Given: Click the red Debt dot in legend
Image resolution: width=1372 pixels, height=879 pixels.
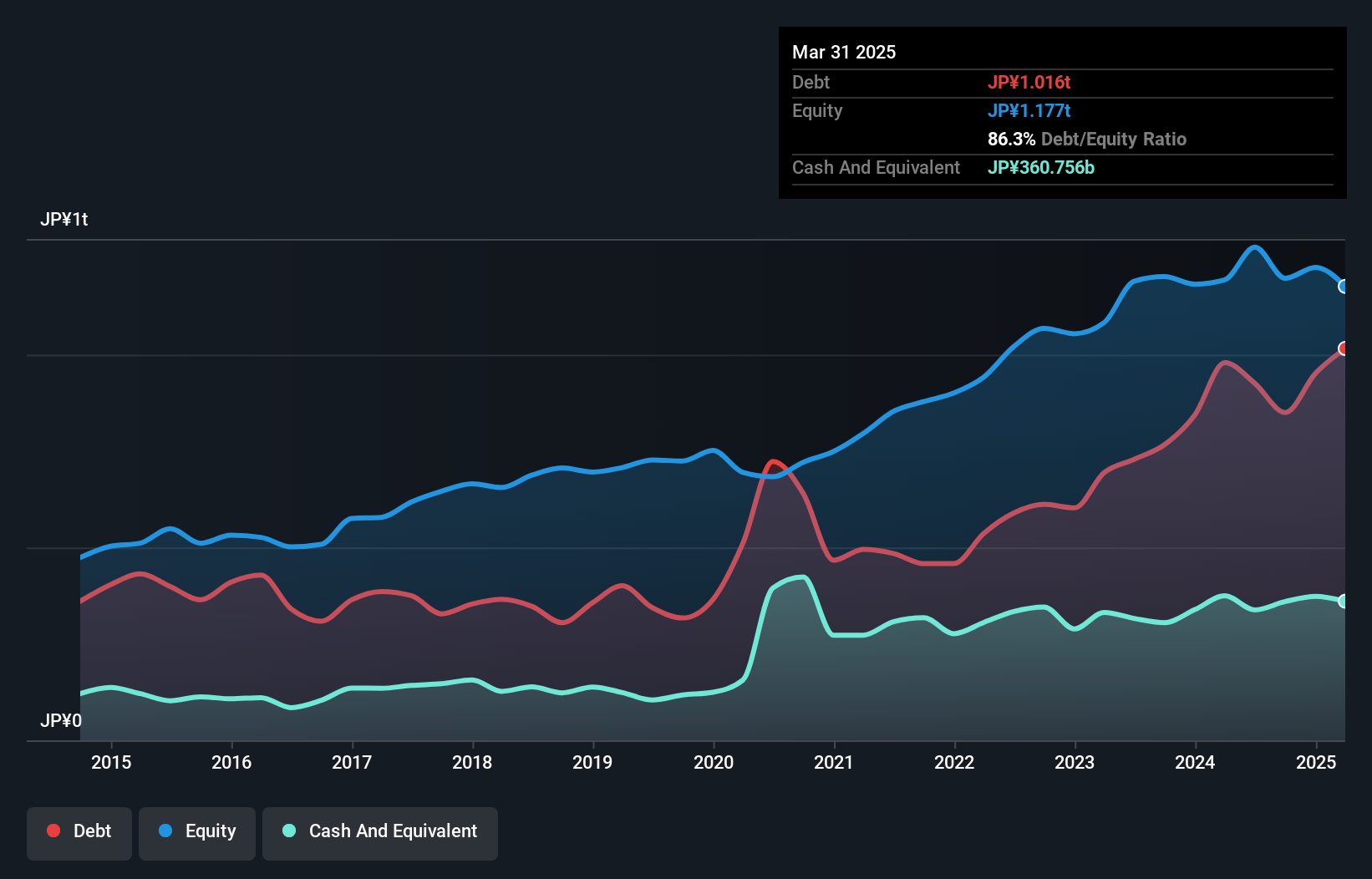Looking at the screenshot, I should (53, 831).
